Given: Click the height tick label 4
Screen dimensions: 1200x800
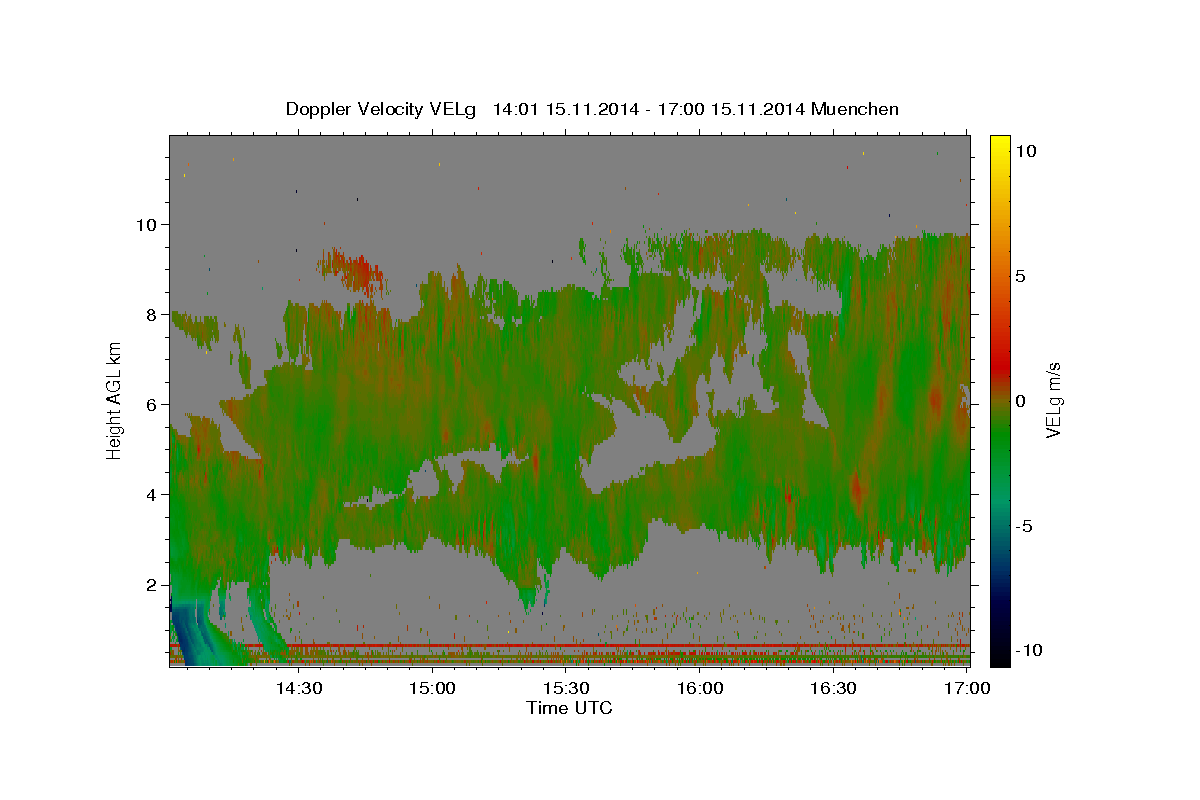Looking at the screenshot, I should tap(153, 495).
